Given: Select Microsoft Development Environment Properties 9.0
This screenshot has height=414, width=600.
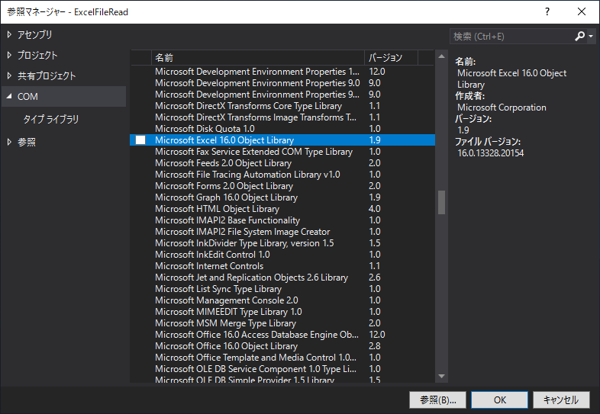Looking at the screenshot, I should click(282, 83).
